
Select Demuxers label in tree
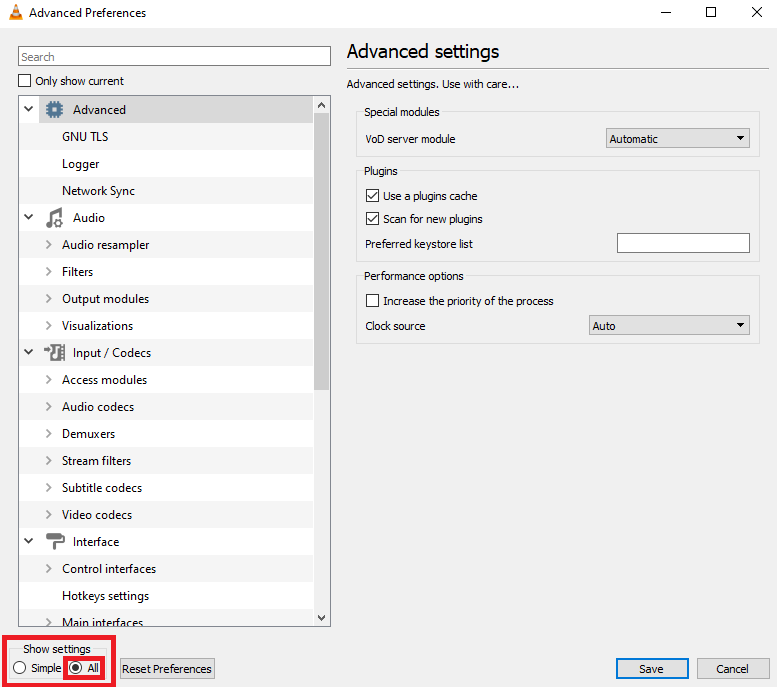(x=89, y=434)
